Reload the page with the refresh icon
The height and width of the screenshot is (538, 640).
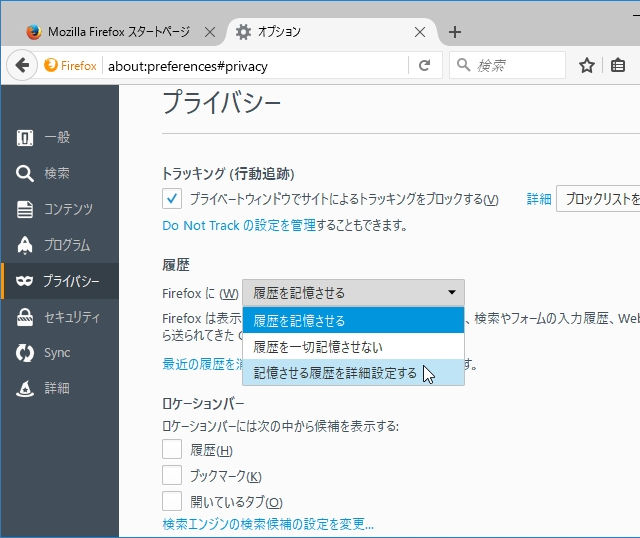(424, 65)
